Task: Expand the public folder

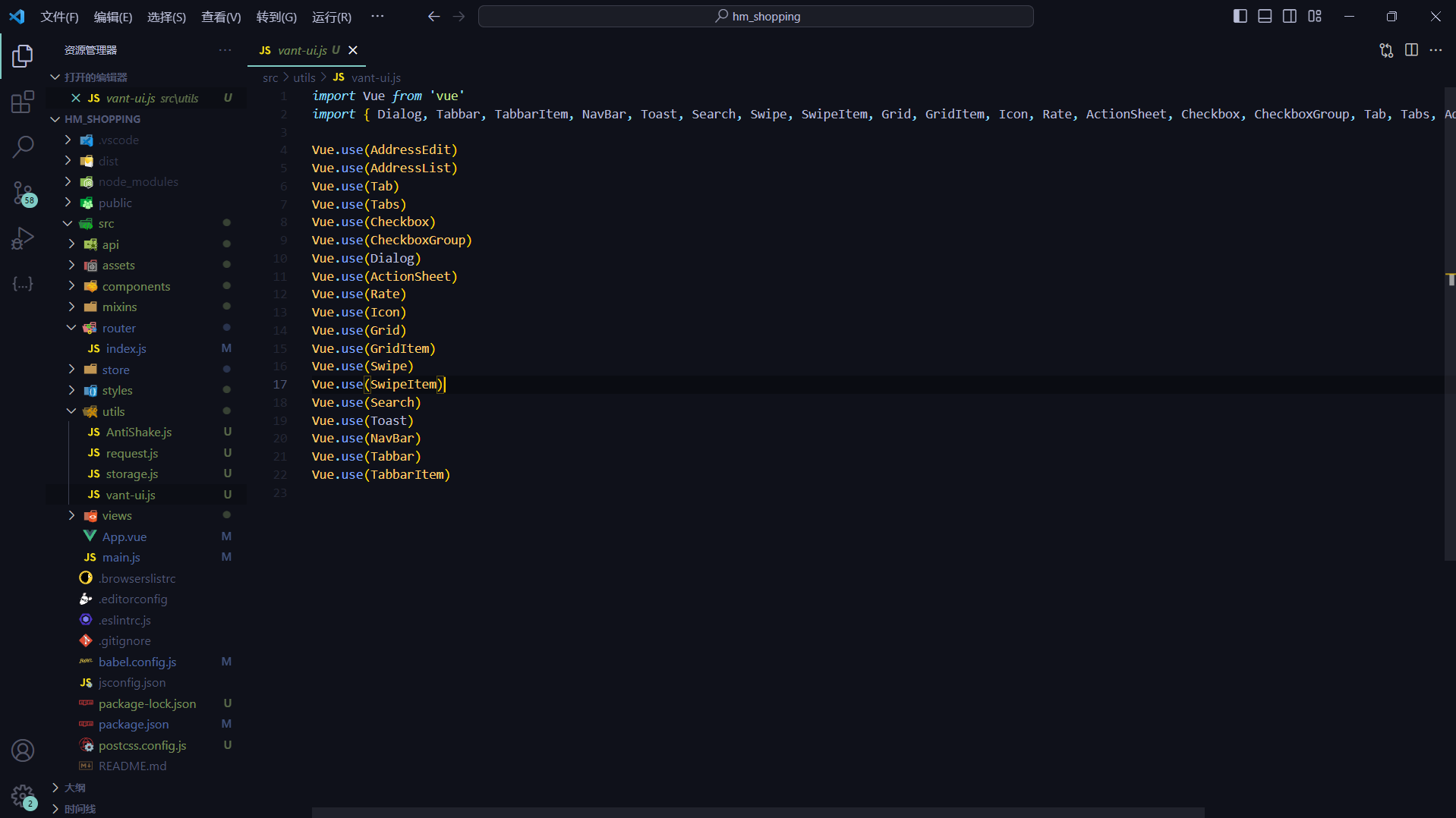Action: click(146, 203)
